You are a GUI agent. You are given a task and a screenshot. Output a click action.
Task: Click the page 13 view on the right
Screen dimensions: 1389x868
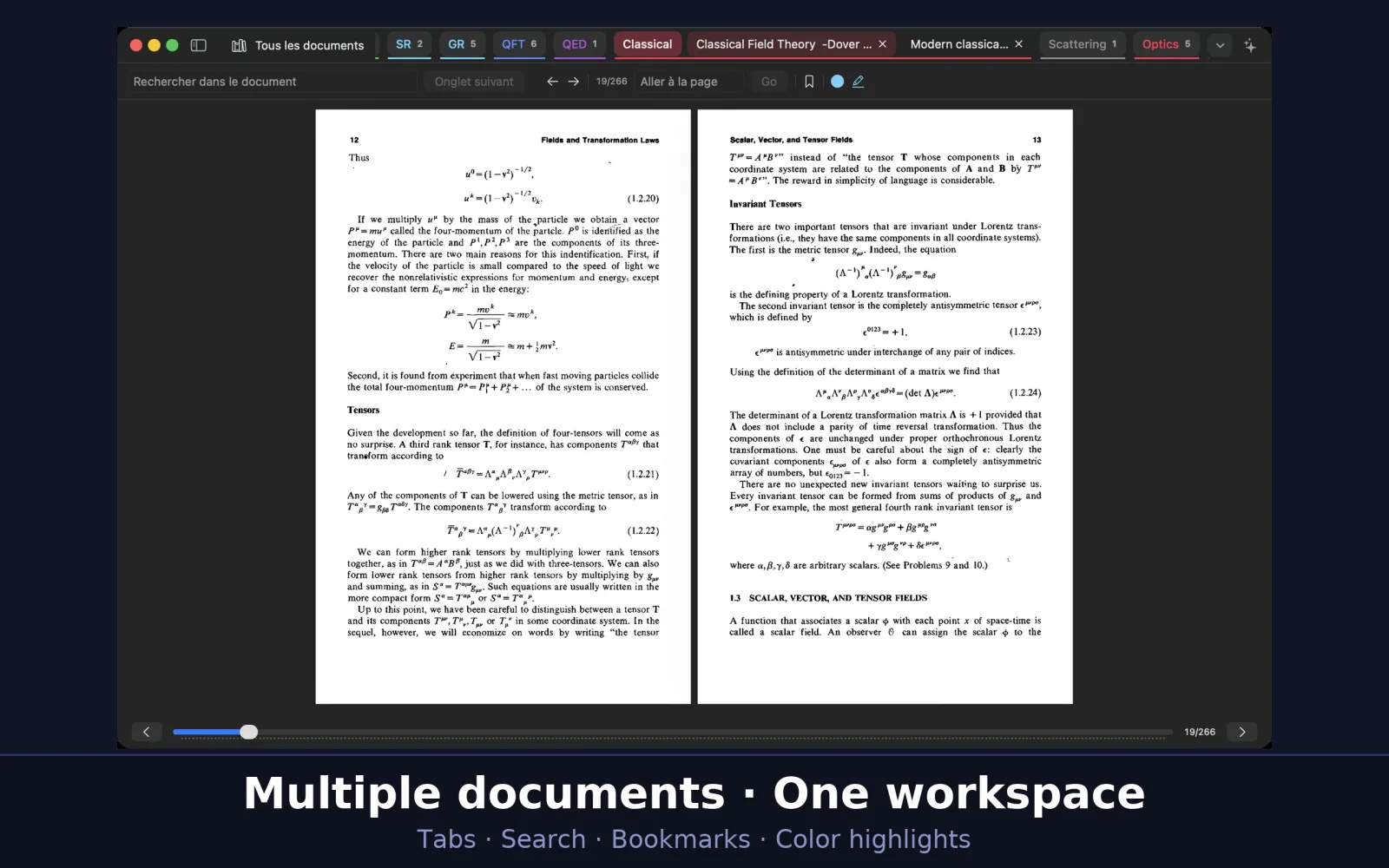pos(885,406)
